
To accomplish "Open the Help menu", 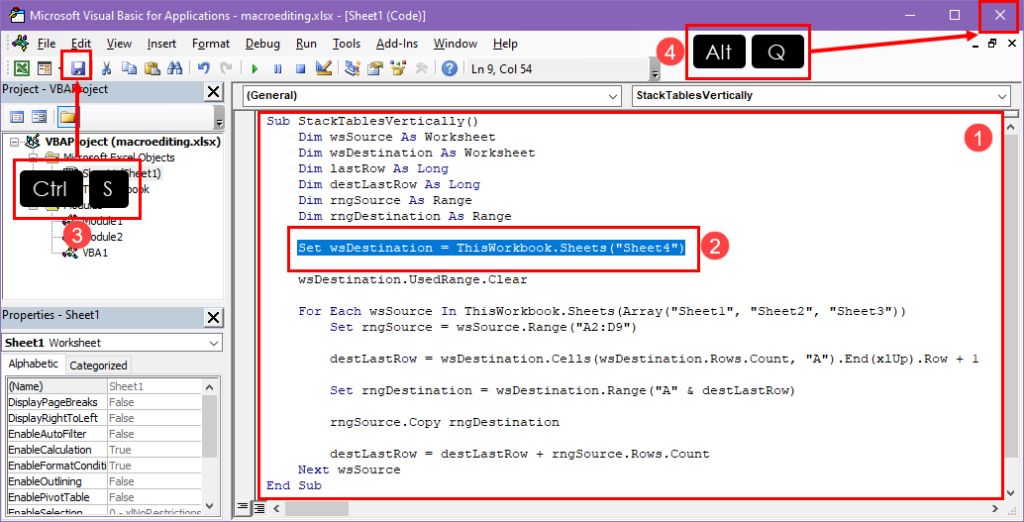I will [x=505, y=44].
